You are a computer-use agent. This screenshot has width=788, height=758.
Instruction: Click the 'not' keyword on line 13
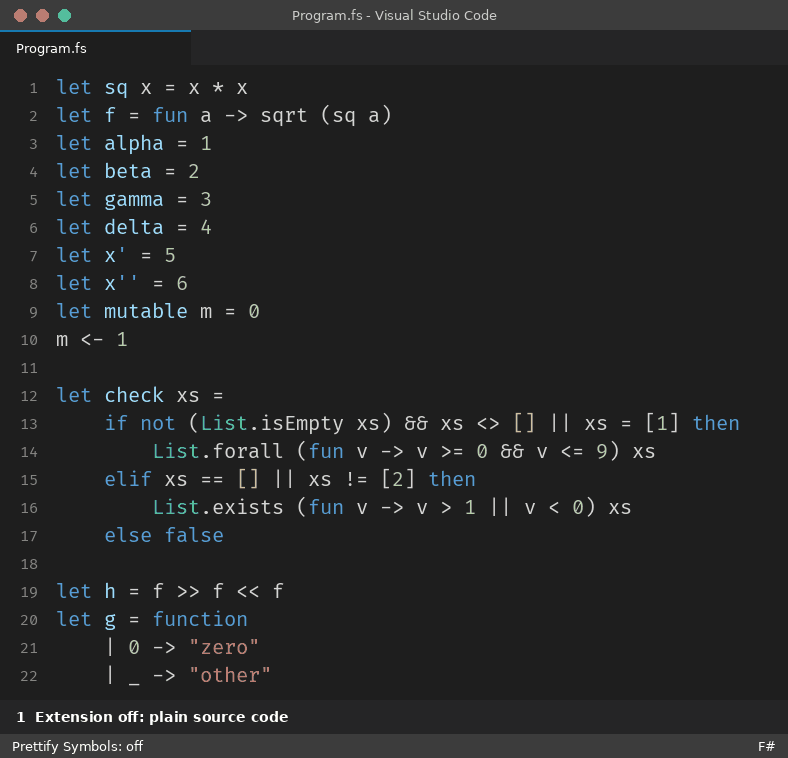click(158, 424)
